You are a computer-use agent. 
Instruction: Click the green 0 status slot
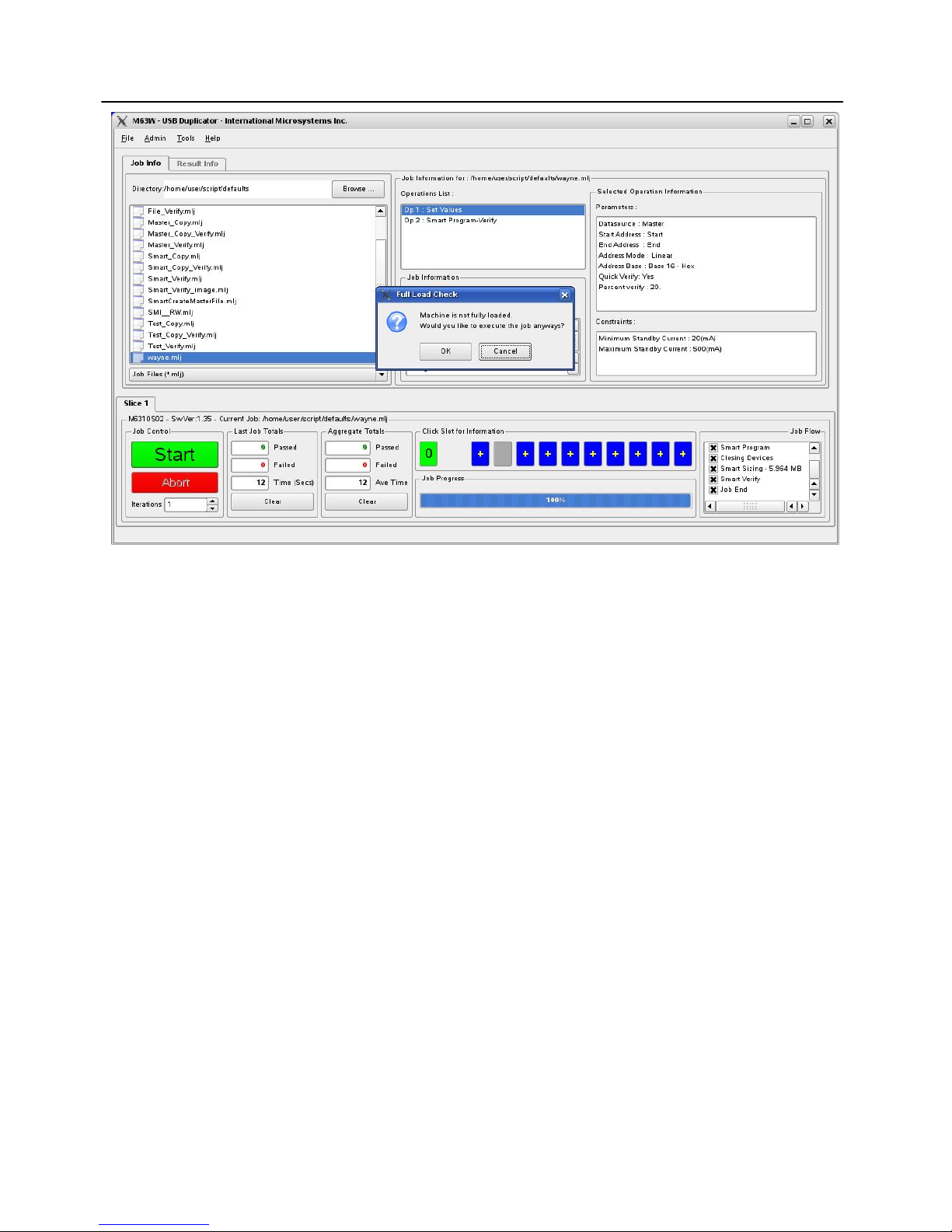428,454
